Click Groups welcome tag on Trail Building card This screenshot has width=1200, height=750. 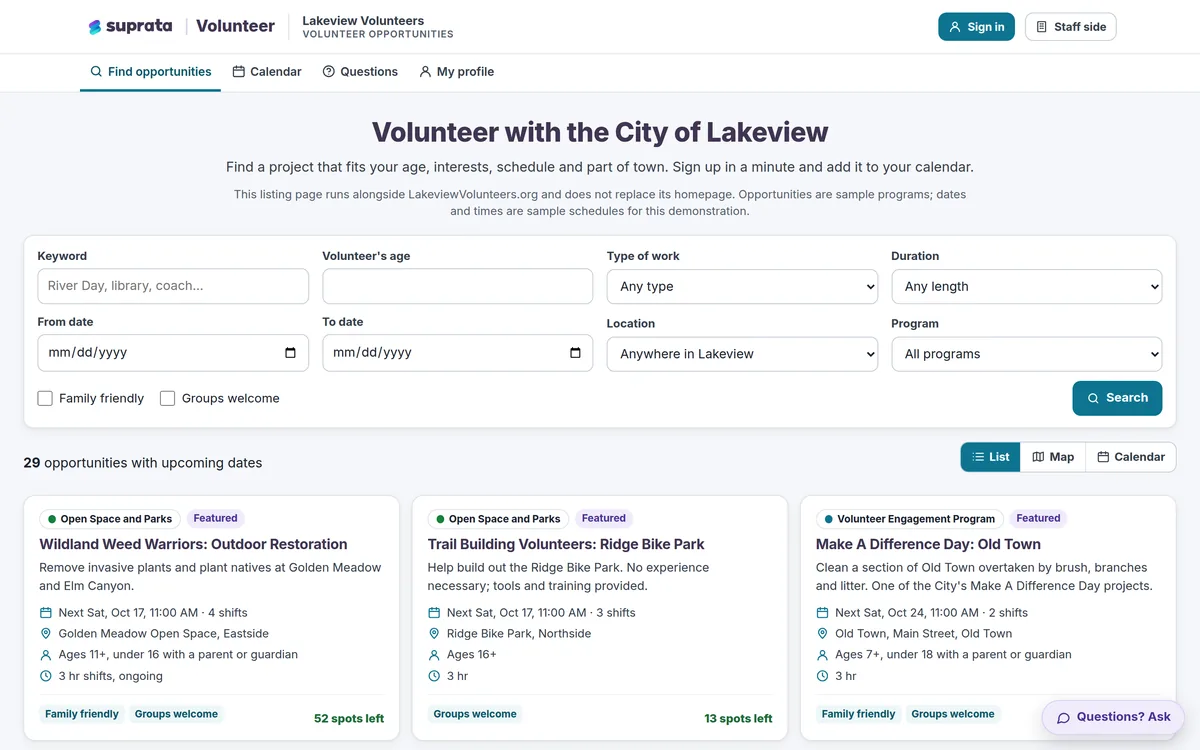click(x=475, y=714)
